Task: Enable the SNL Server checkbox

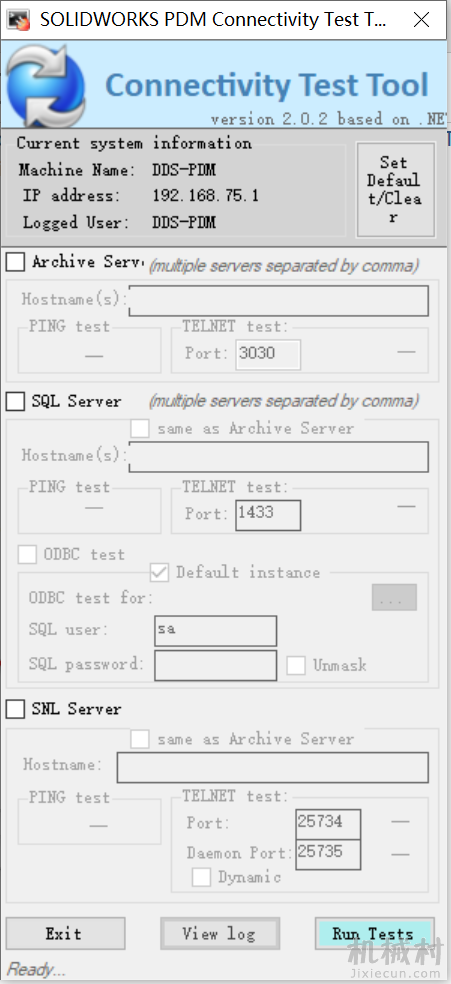Action: [16, 709]
